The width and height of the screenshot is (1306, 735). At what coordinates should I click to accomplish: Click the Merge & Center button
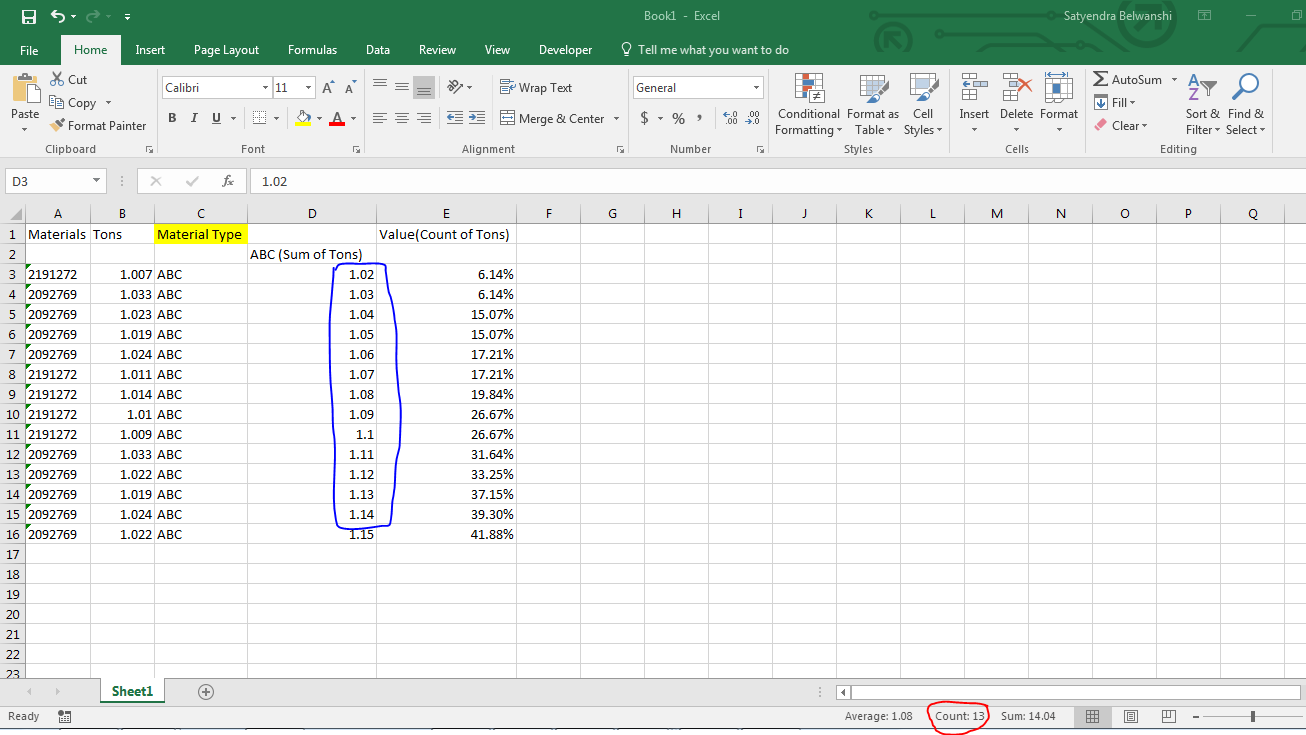point(552,118)
